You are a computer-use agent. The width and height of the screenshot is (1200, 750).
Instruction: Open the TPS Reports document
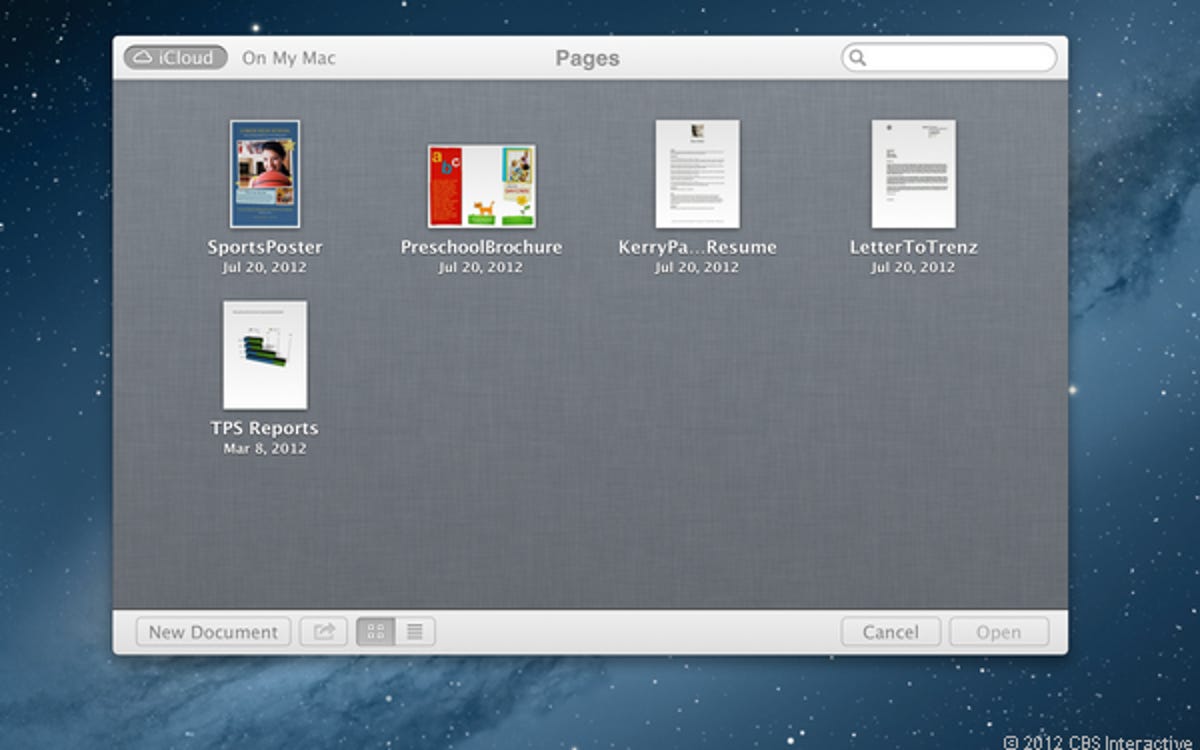click(264, 356)
